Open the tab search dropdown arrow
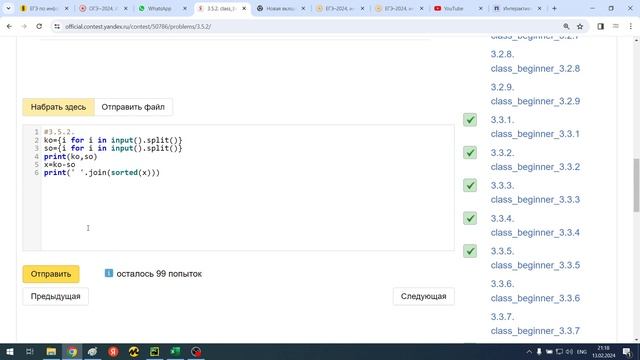640x360 pixels. (8, 8)
